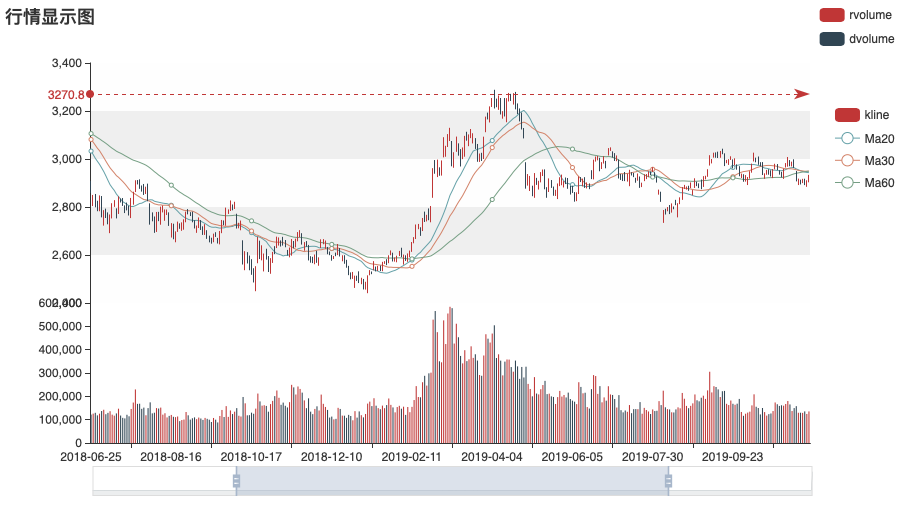Disable the dvolume series via its label

870,39
